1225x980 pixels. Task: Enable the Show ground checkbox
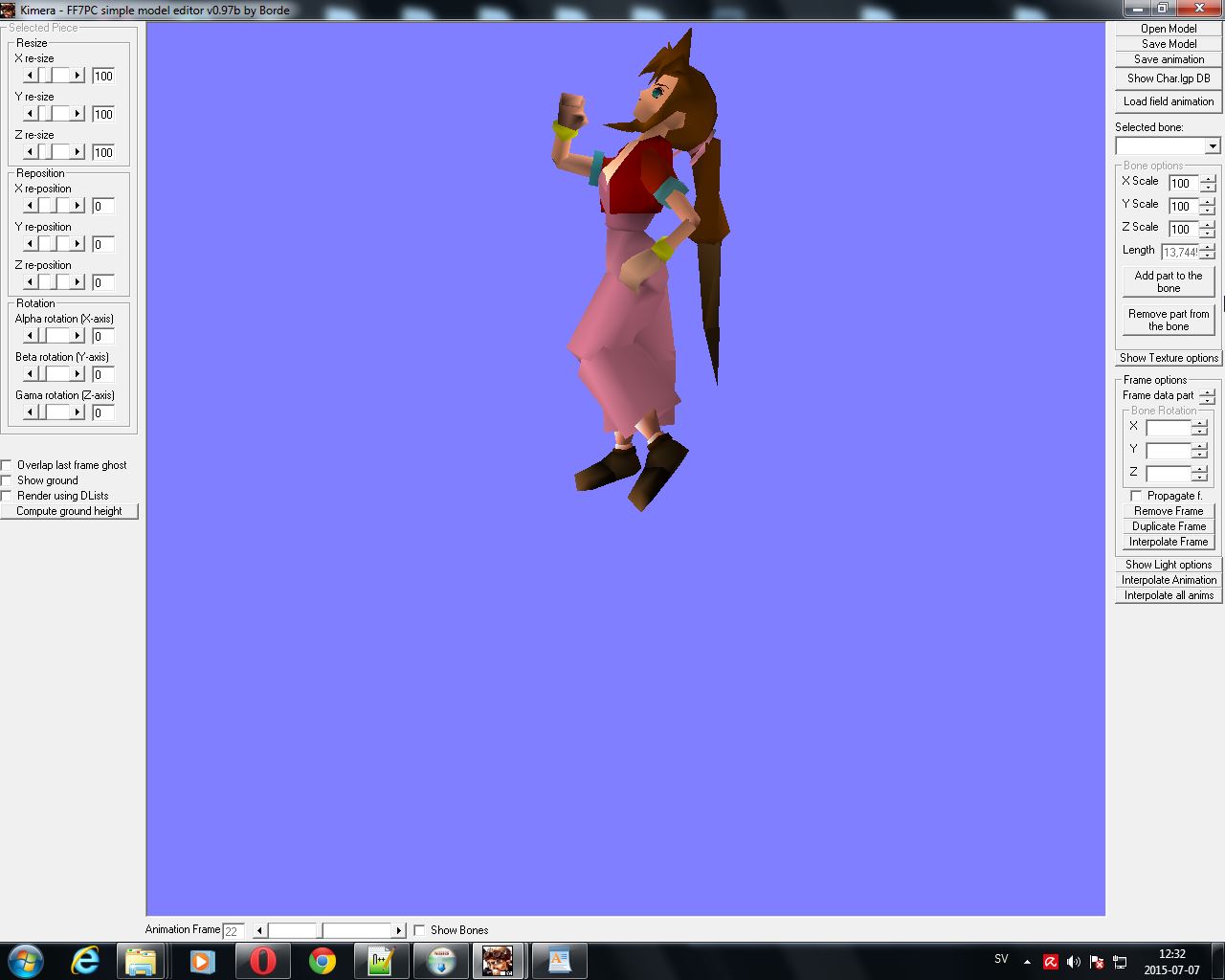click(7, 480)
